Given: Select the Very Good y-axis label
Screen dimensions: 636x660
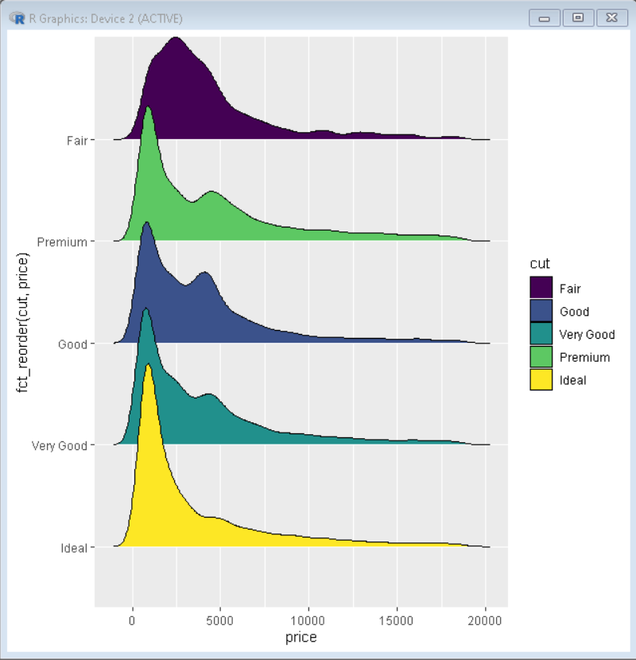Looking at the screenshot, I should [x=60, y=446].
